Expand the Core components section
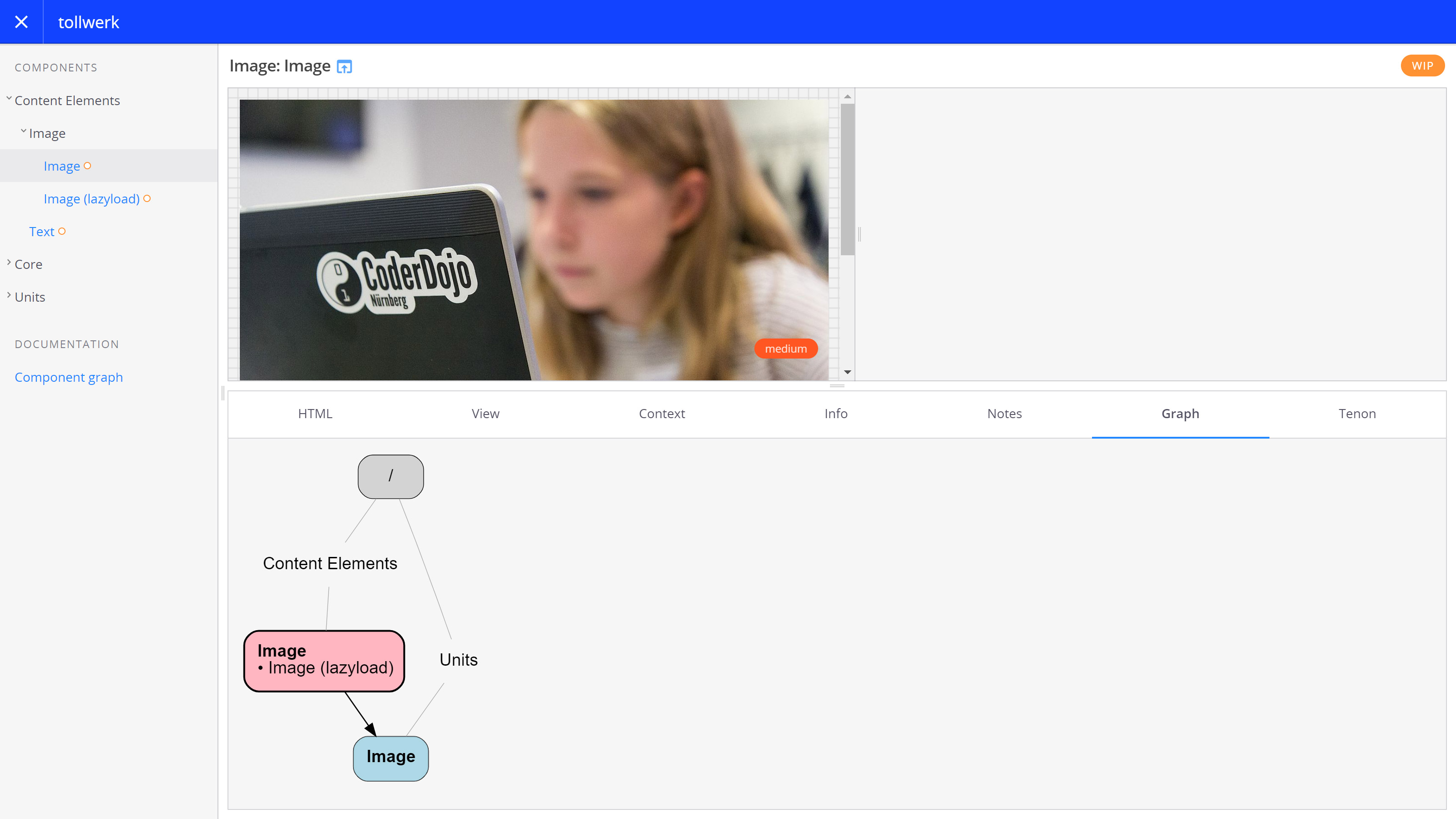Image resolution: width=1456 pixels, height=819 pixels. click(28, 264)
